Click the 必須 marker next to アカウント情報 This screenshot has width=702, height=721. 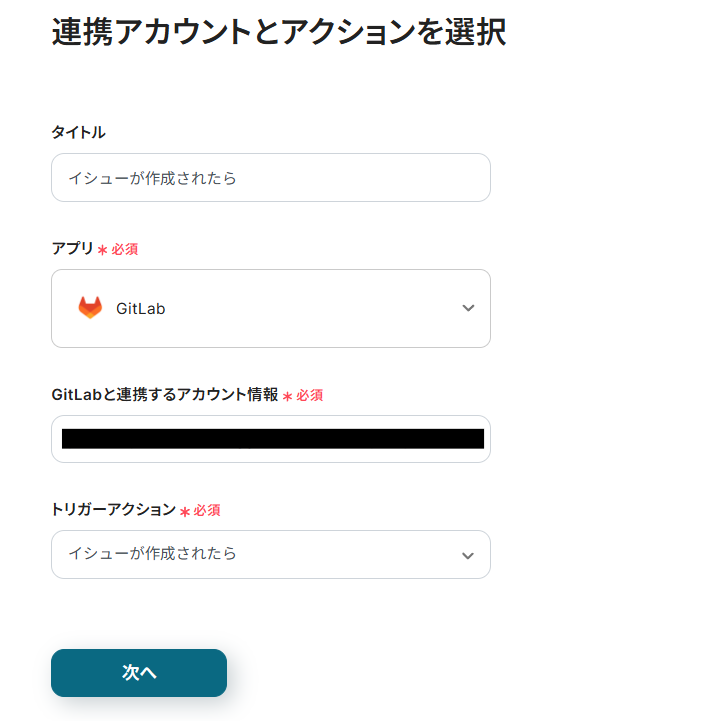point(310,396)
